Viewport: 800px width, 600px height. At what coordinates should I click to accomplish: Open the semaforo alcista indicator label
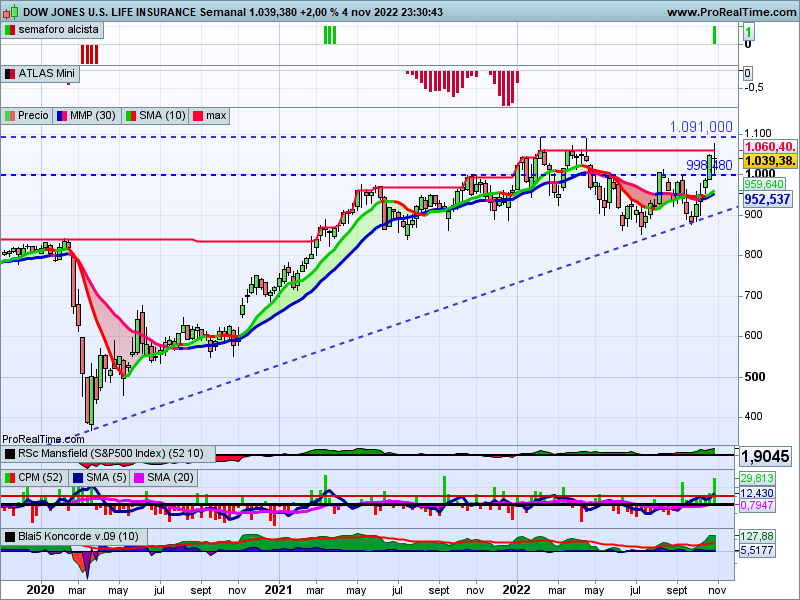pos(58,30)
